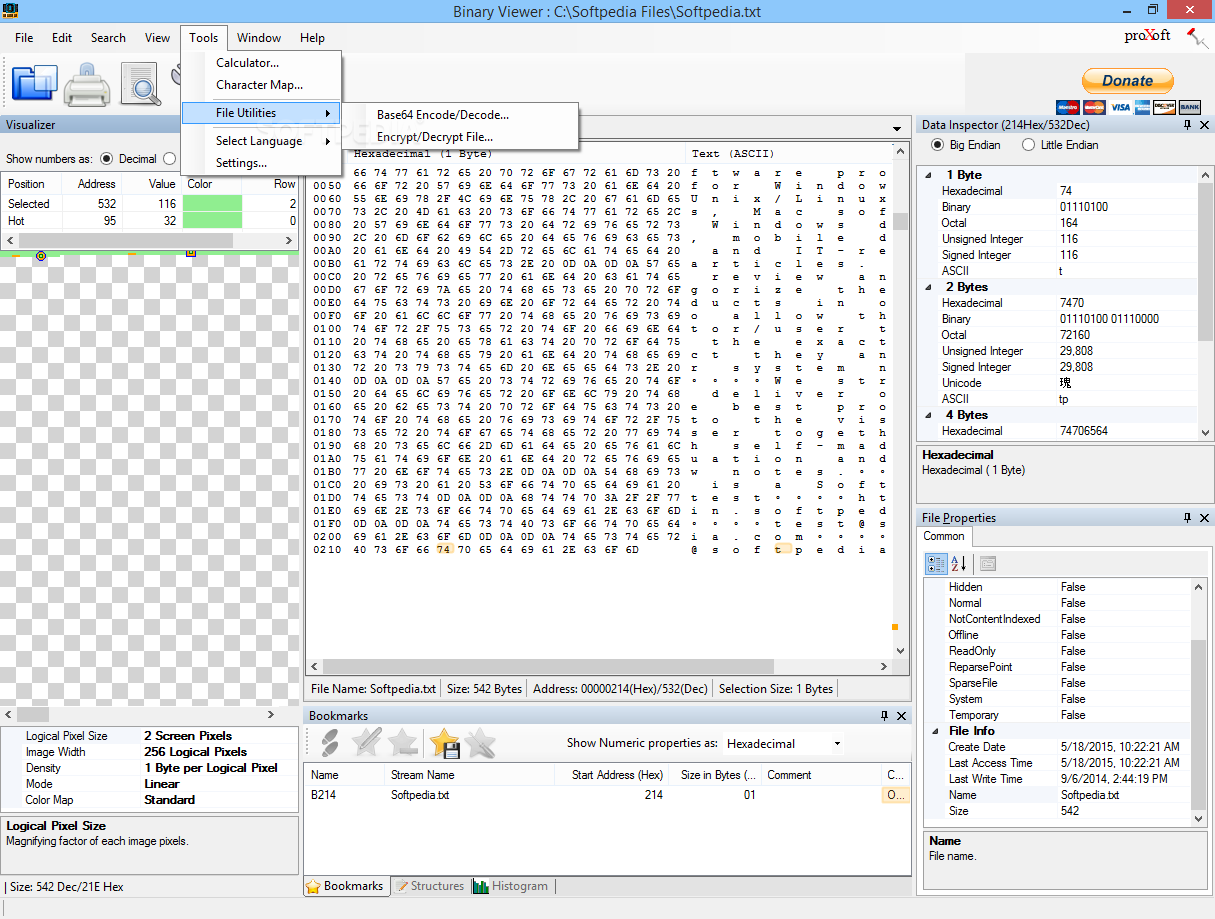Select the B214 bookmark row
1215x919 pixels.
click(607, 795)
